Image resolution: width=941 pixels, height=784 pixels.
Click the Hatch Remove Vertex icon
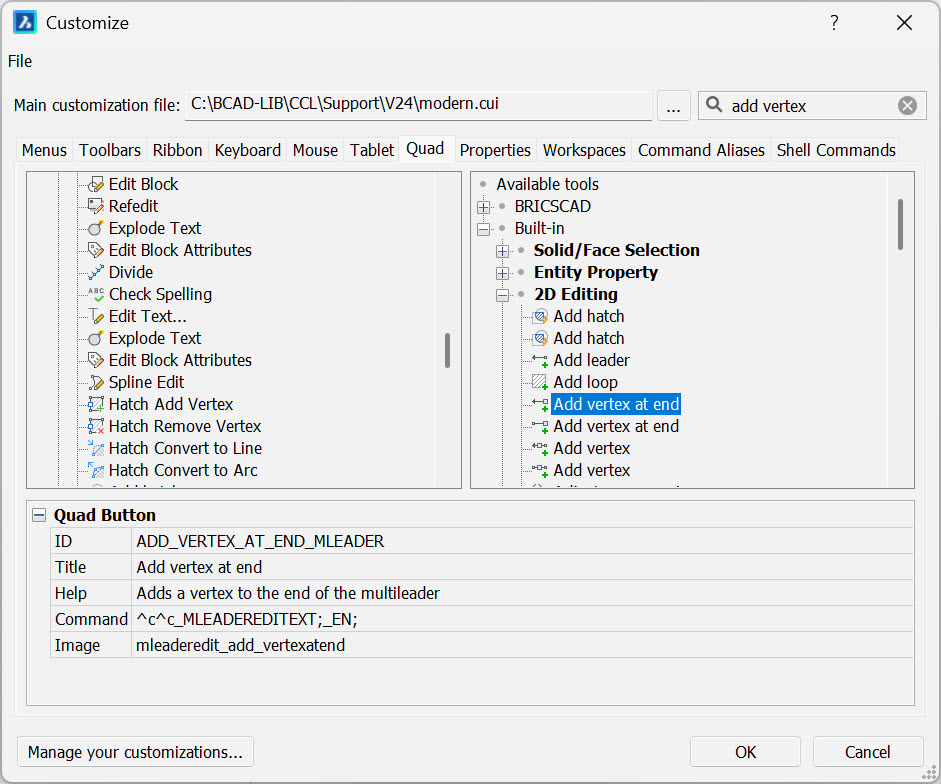coord(95,427)
